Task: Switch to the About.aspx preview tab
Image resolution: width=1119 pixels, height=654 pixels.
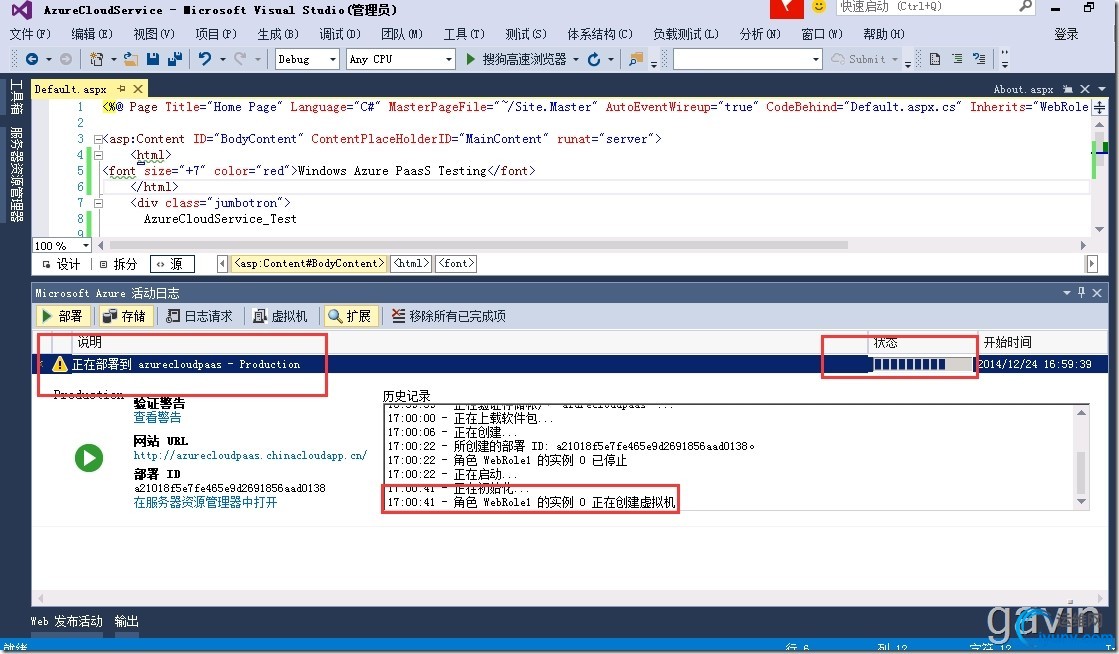Action: point(1023,89)
